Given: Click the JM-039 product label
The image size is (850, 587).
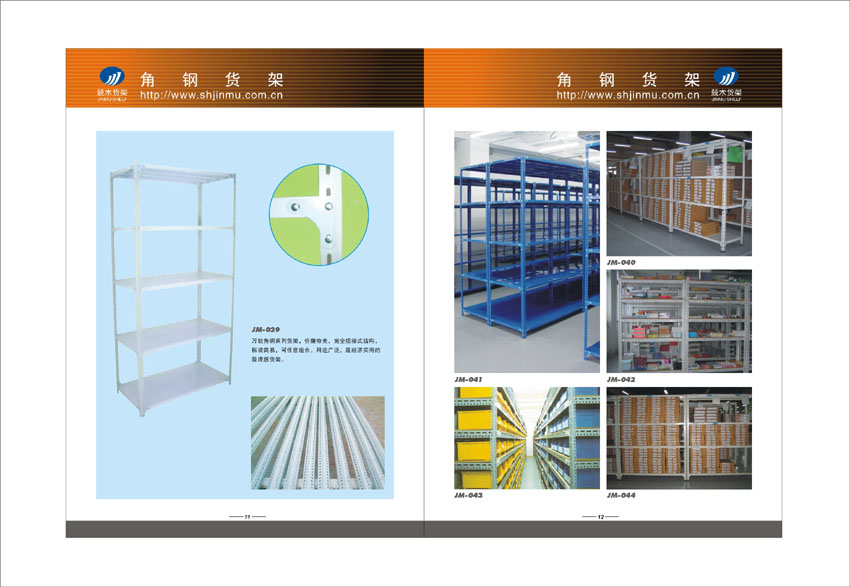Looking at the screenshot, I should click(265, 330).
